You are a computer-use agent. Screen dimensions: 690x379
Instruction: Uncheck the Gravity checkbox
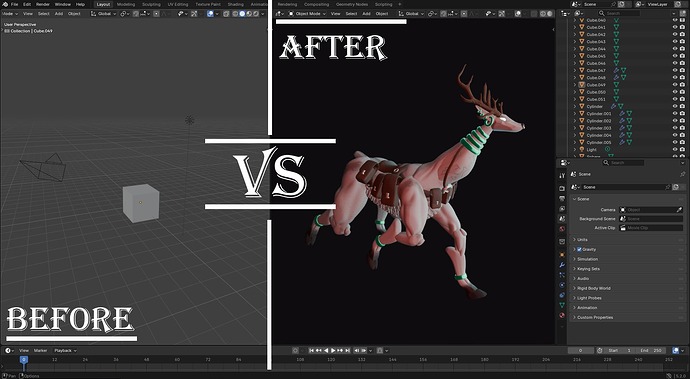(580, 249)
